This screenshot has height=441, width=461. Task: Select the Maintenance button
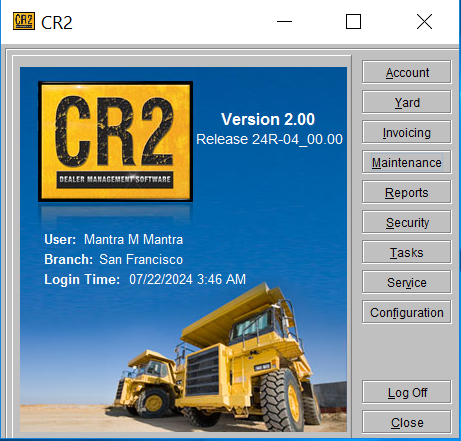(x=407, y=162)
